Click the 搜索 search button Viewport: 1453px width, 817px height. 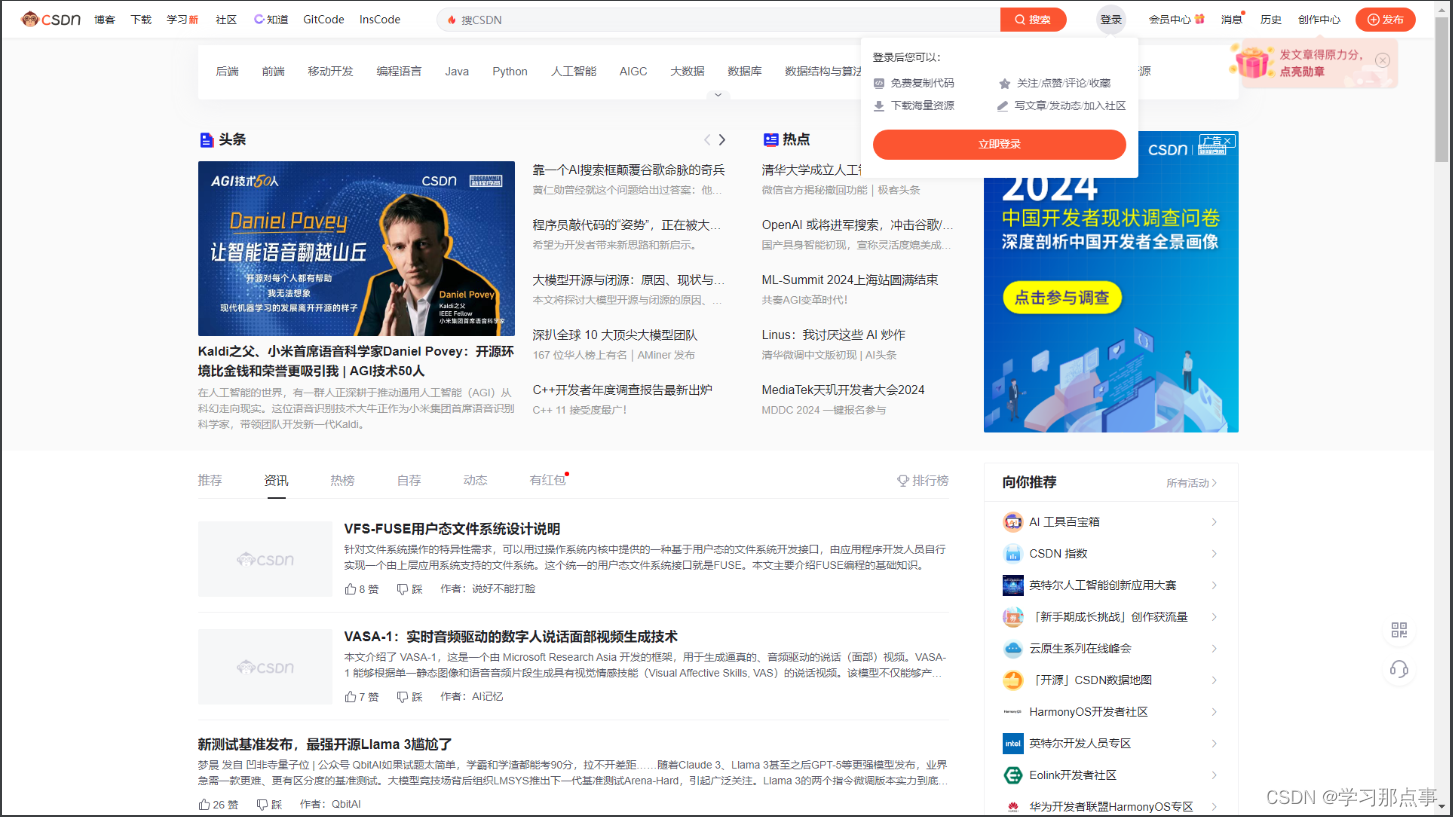click(x=1033, y=19)
